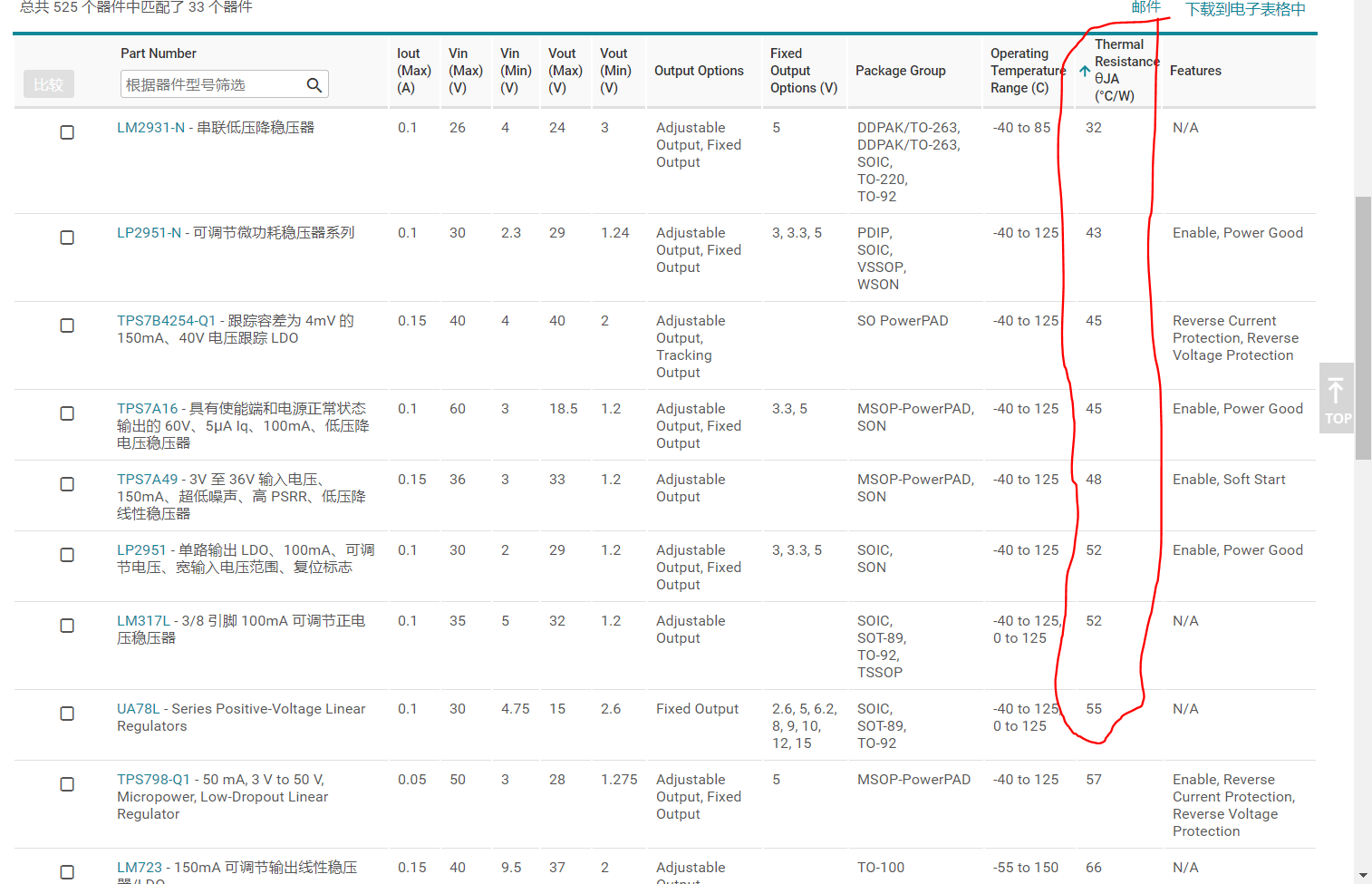Click the matched parts count text at top
The height and width of the screenshot is (884, 1372).
(136, 7)
